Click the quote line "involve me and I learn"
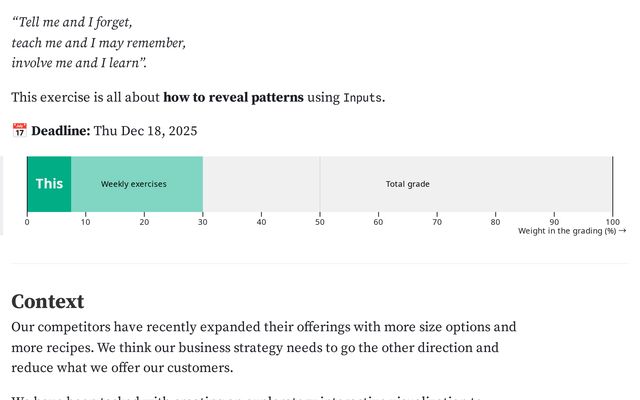Image resolution: width=640 pixels, height=400 pixels. pyautogui.click(x=80, y=63)
